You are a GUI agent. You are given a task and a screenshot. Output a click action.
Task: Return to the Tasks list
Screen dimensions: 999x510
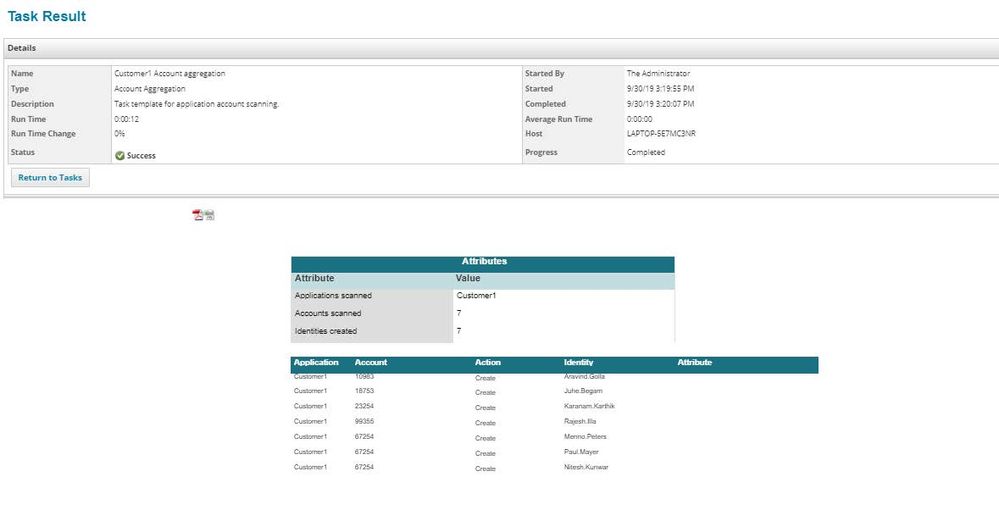click(50, 178)
